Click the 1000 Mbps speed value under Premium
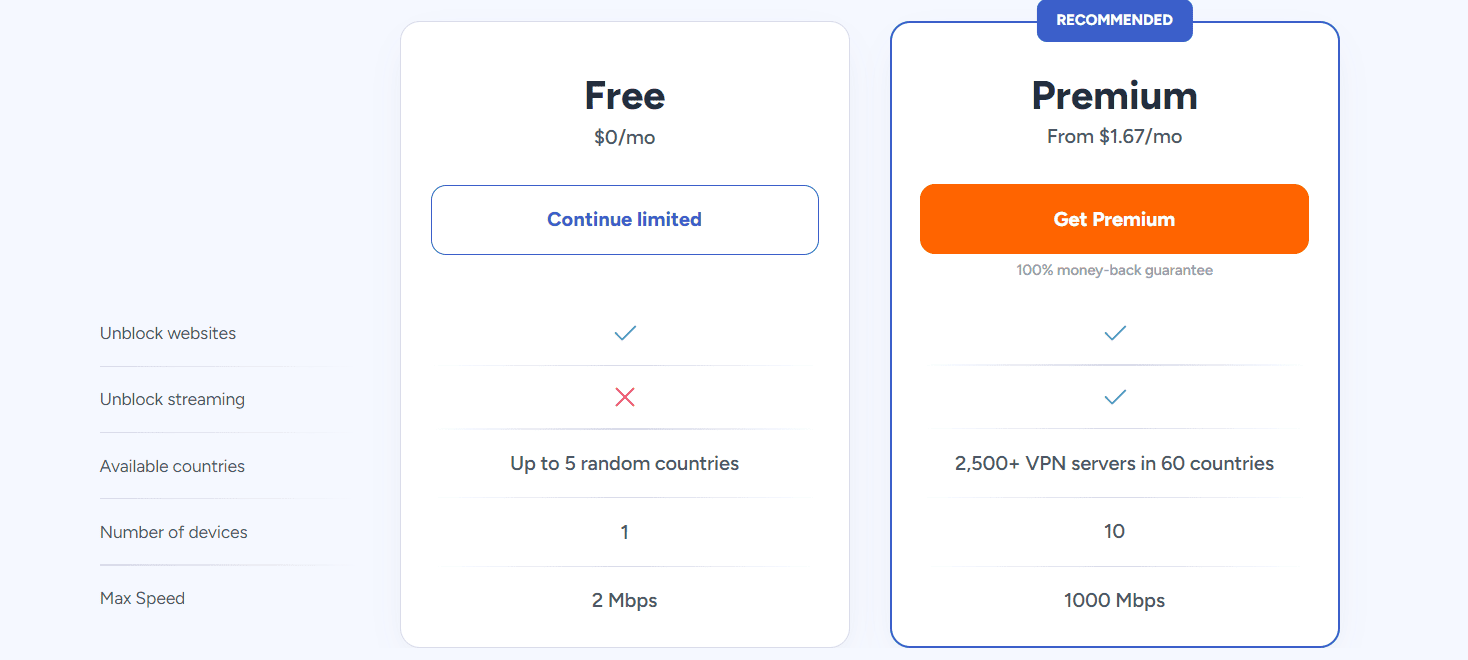 [1114, 600]
